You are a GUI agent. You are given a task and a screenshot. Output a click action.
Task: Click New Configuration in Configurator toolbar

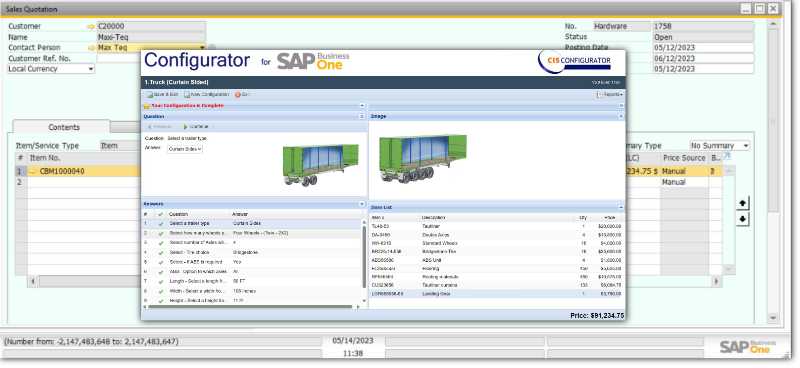coord(207,94)
